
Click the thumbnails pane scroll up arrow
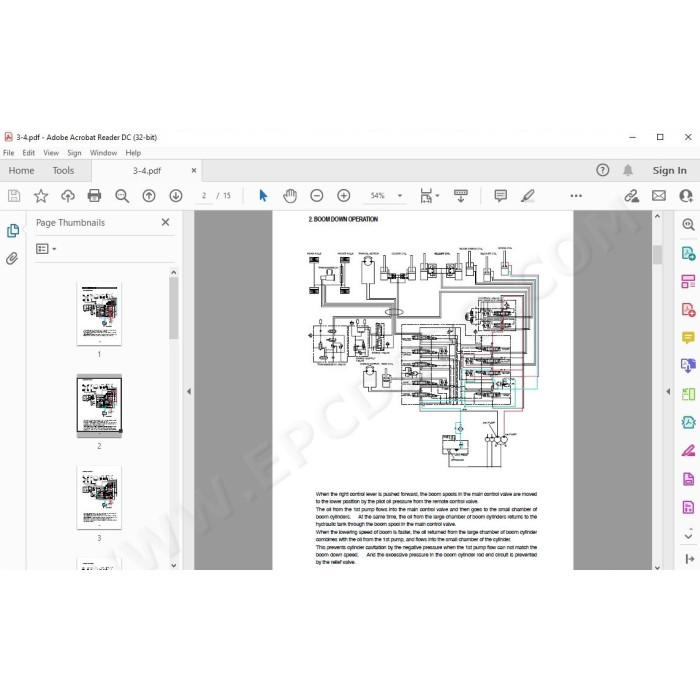pos(174,272)
